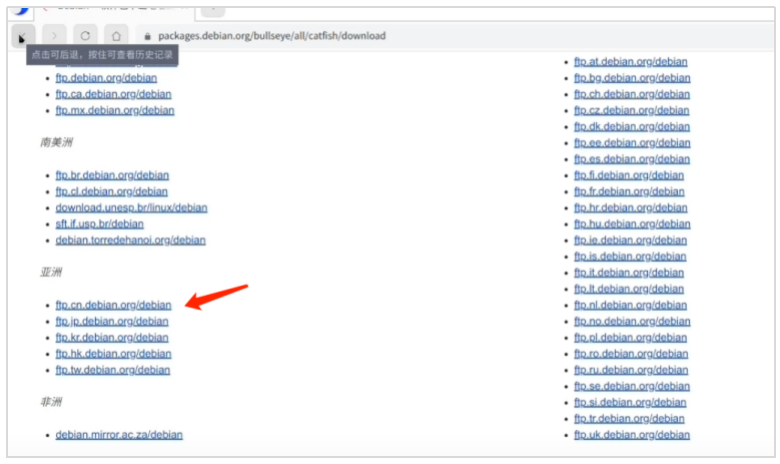The width and height of the screenshot is (780, 464).
Task: Open the ftp.it.debian.org/debian mirror link
Action: click(x=629, y=273)
